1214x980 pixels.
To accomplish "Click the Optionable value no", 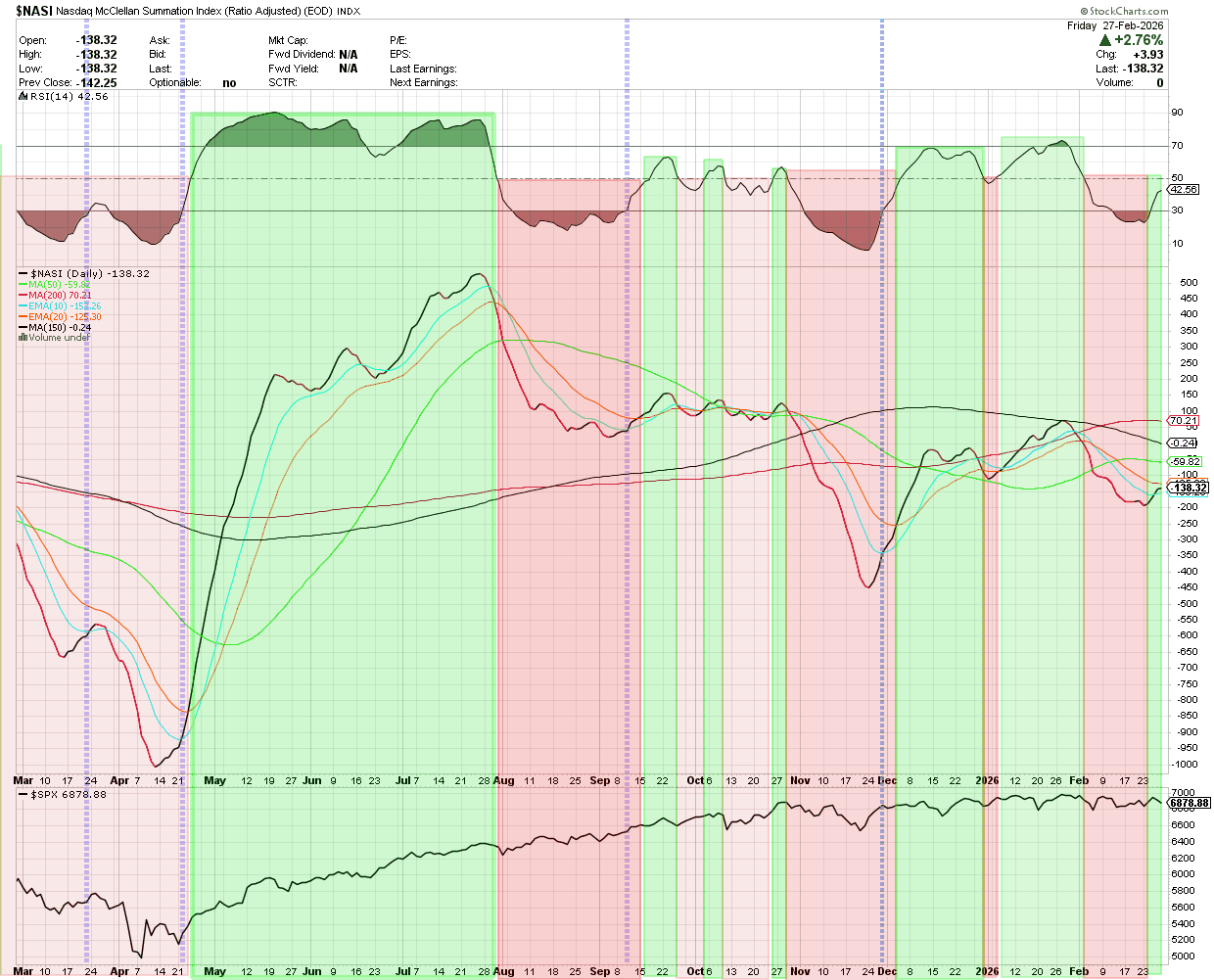I will (x=229, y=83).
